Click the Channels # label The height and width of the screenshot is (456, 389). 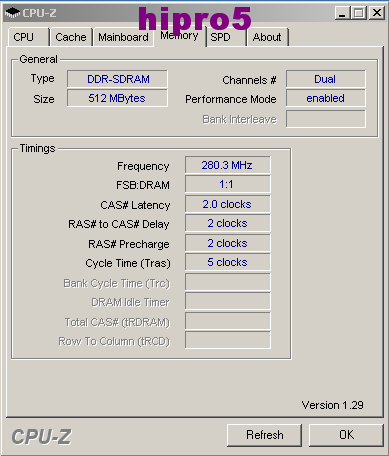tap(249, 80)
